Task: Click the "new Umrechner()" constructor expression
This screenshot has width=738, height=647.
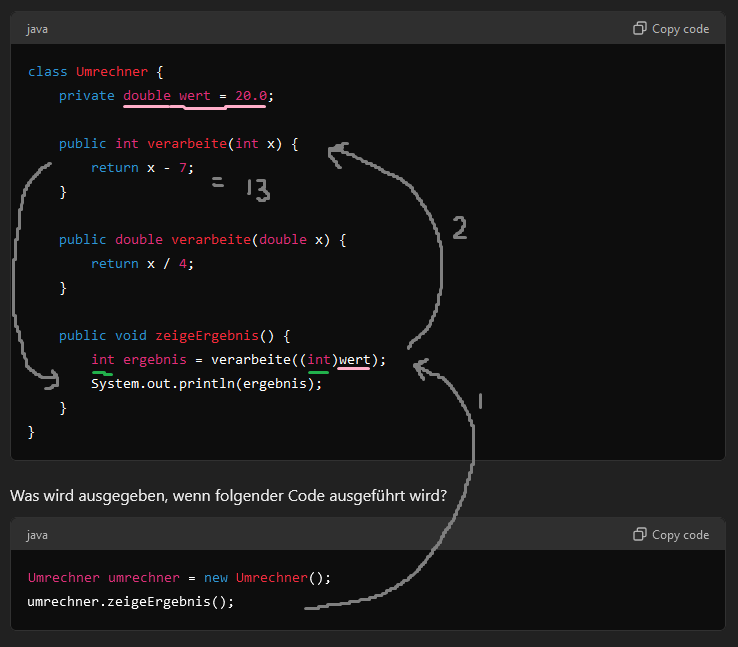Action: click(267, 578)
